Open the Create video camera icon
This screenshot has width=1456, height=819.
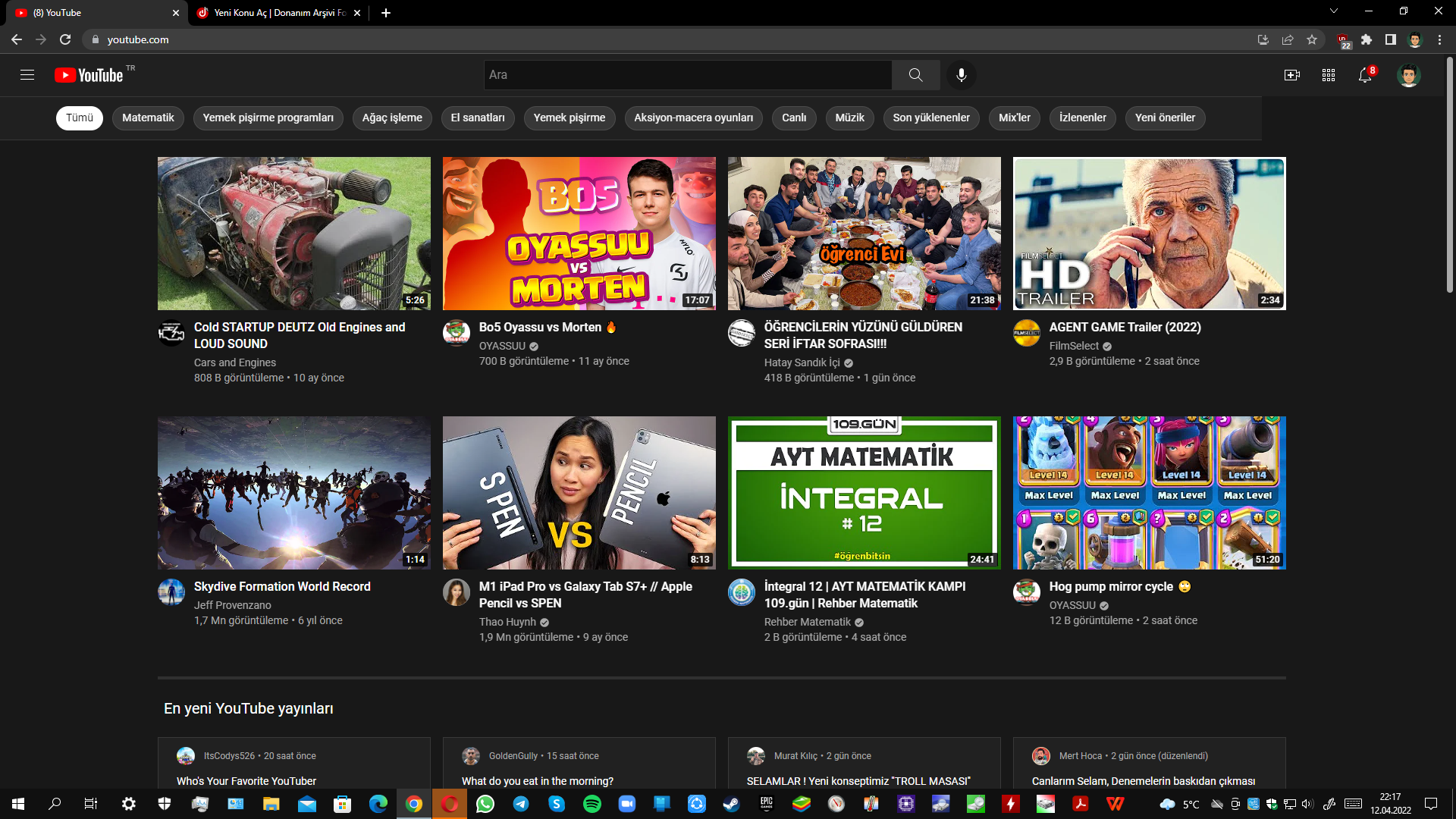[x=1291, y=75]
